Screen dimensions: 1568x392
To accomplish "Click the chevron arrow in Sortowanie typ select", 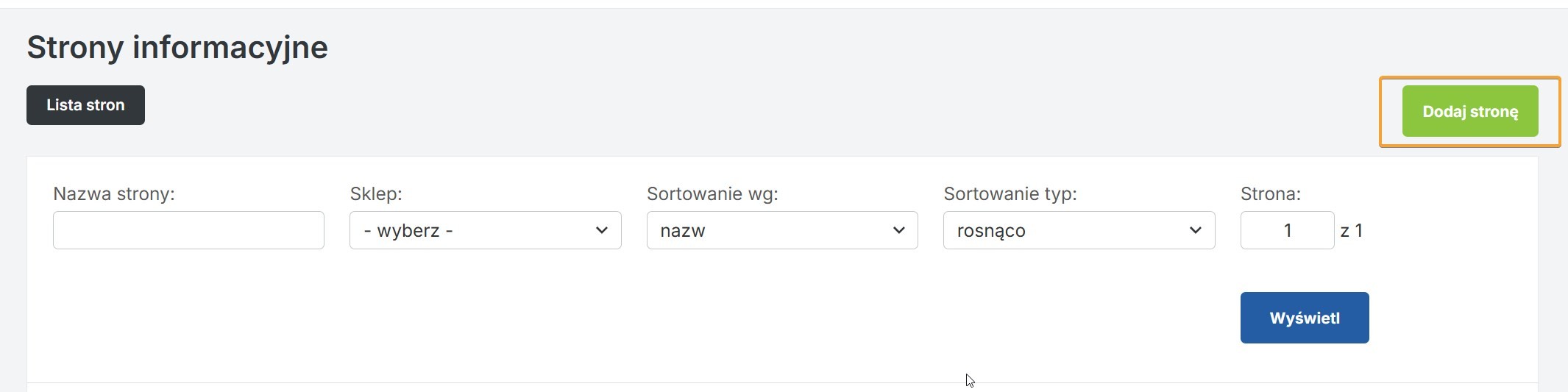I will [x=1195, y=230].
